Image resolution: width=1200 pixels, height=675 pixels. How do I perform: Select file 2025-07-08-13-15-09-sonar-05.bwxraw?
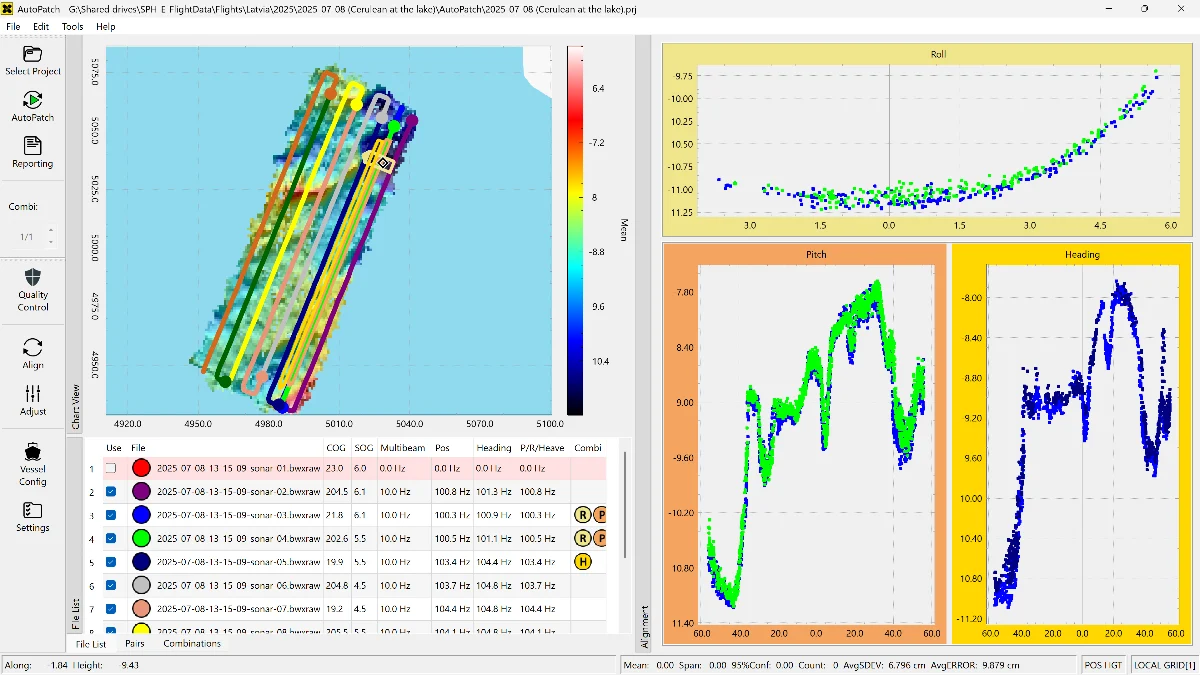point(238,562)
